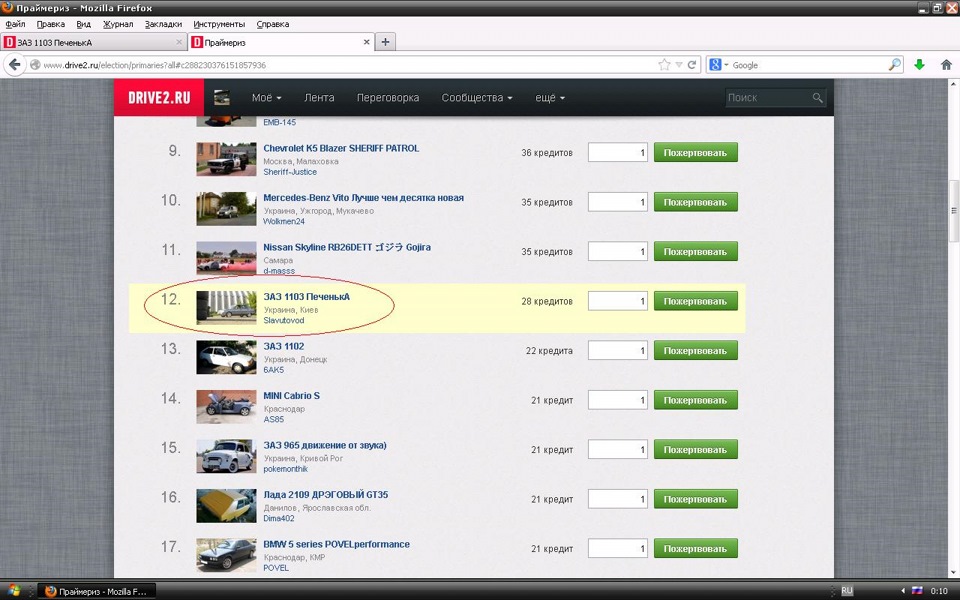The image size is (960, 600).
Task: Click the Russian flag tray icon
Action: coord(917,591)
